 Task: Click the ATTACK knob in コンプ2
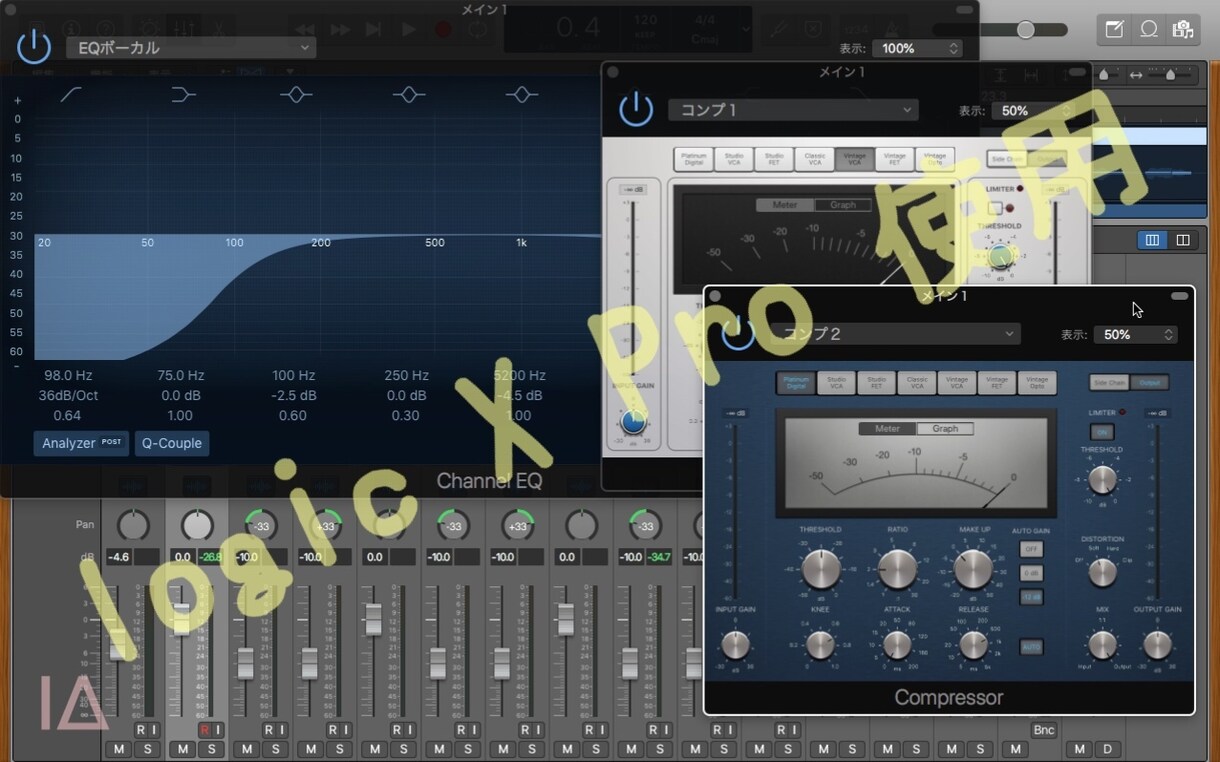click(x=897, y=645)
